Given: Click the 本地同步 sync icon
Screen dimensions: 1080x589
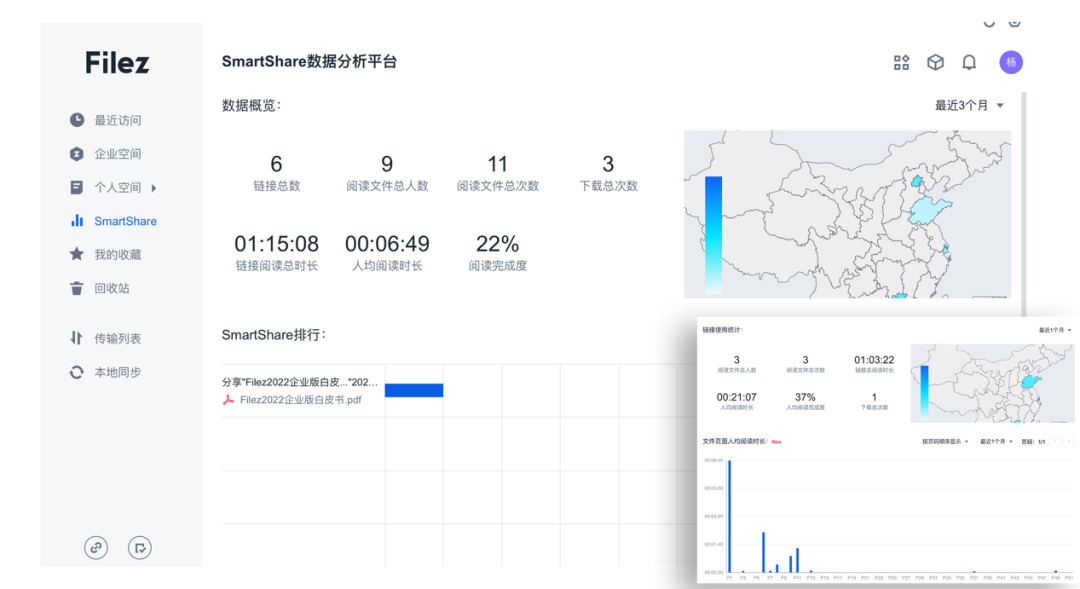Looking at the screenshot, I should coord(76,372).
